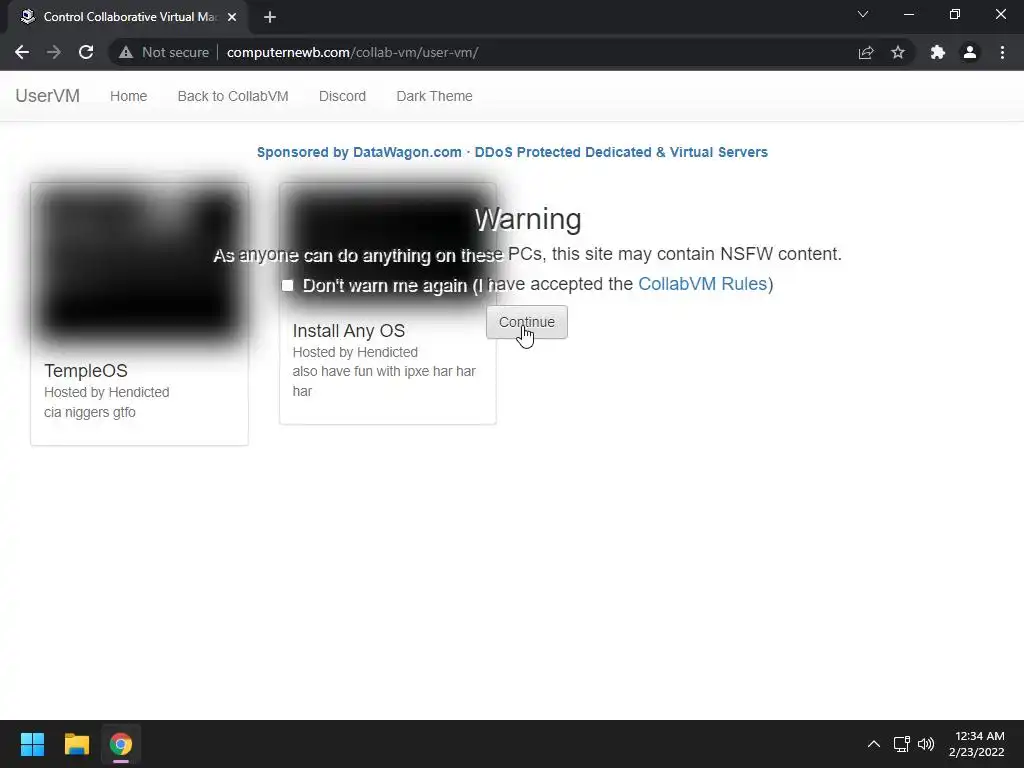Open File Explorer from the taskbar
1024x768 pixels.
pos(76,744)
